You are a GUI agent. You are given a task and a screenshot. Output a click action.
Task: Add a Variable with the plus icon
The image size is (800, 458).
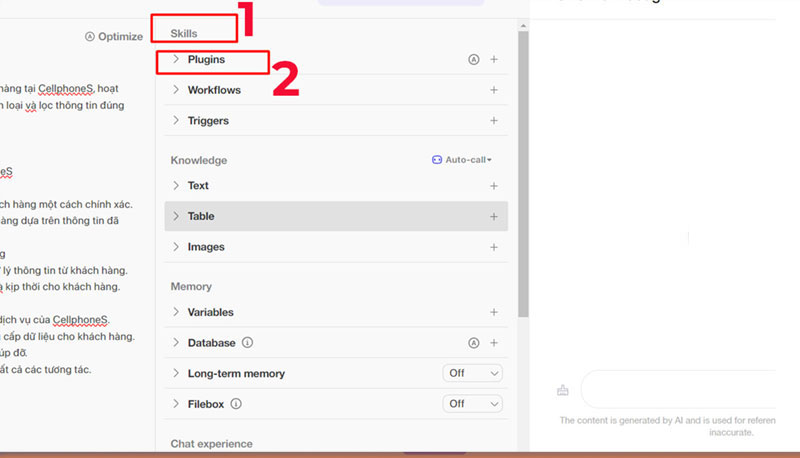(x=494, y=313)
